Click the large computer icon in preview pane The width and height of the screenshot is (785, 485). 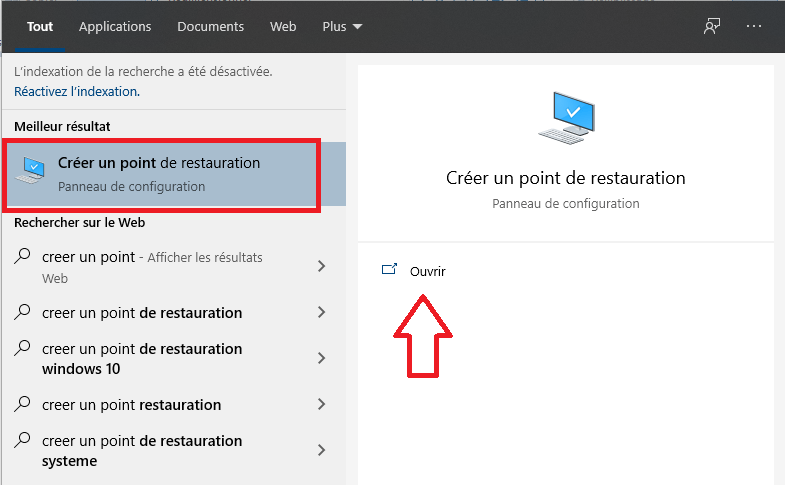click(x=567, y=118)
